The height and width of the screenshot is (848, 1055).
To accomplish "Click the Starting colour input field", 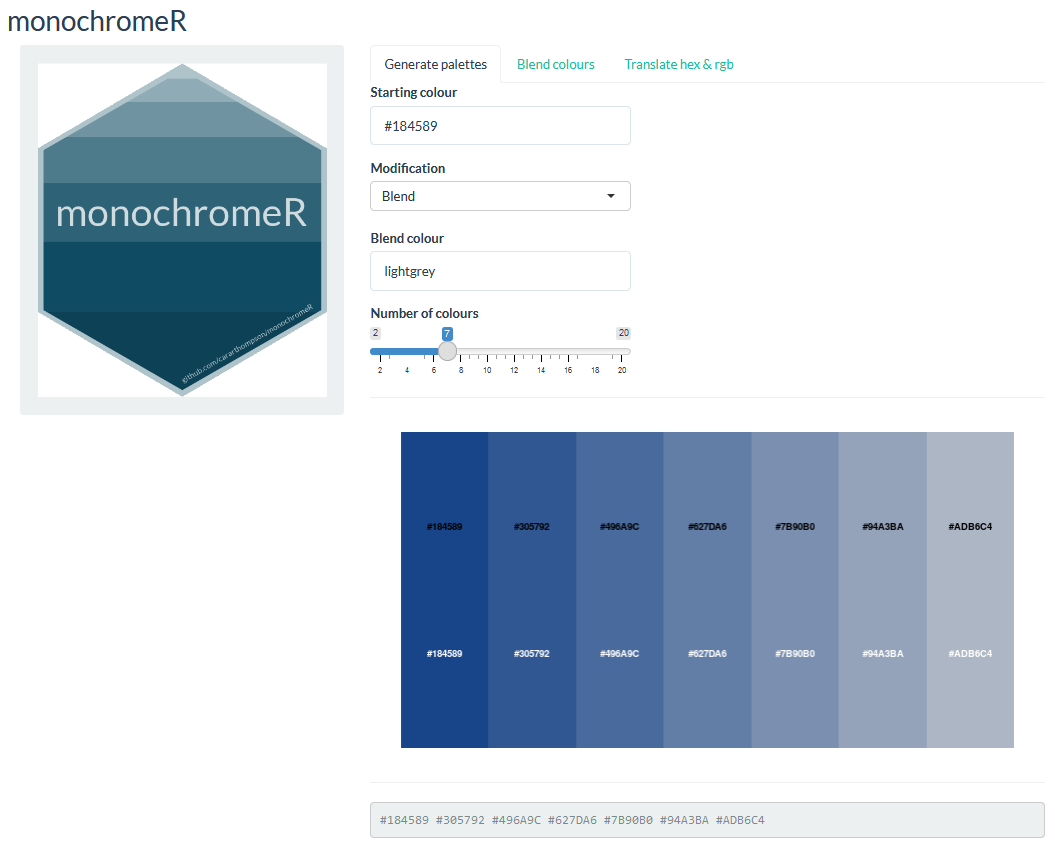I will click(500, 126).
